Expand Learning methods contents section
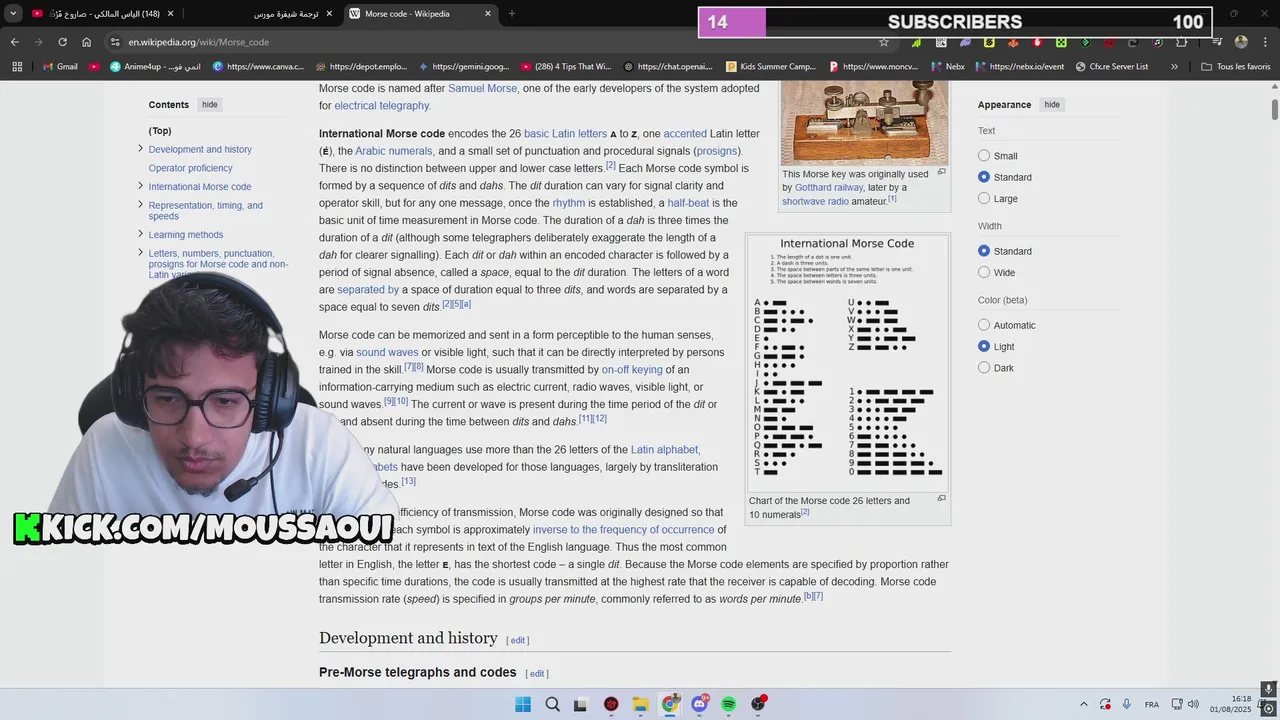 140,234
